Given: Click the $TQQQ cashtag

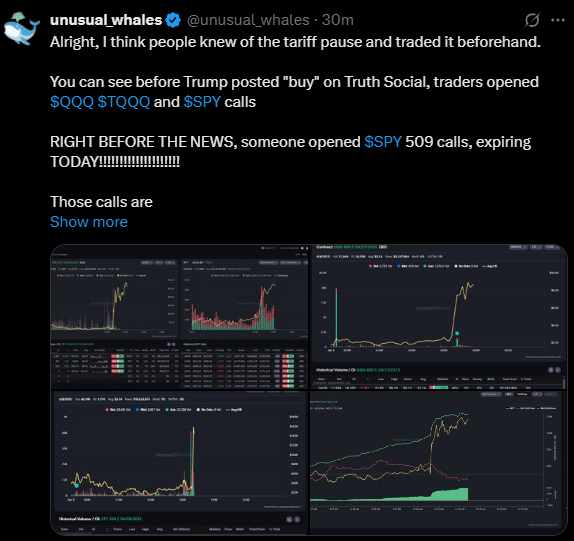Looking at the screenshot, I should (x=124, y=102).
